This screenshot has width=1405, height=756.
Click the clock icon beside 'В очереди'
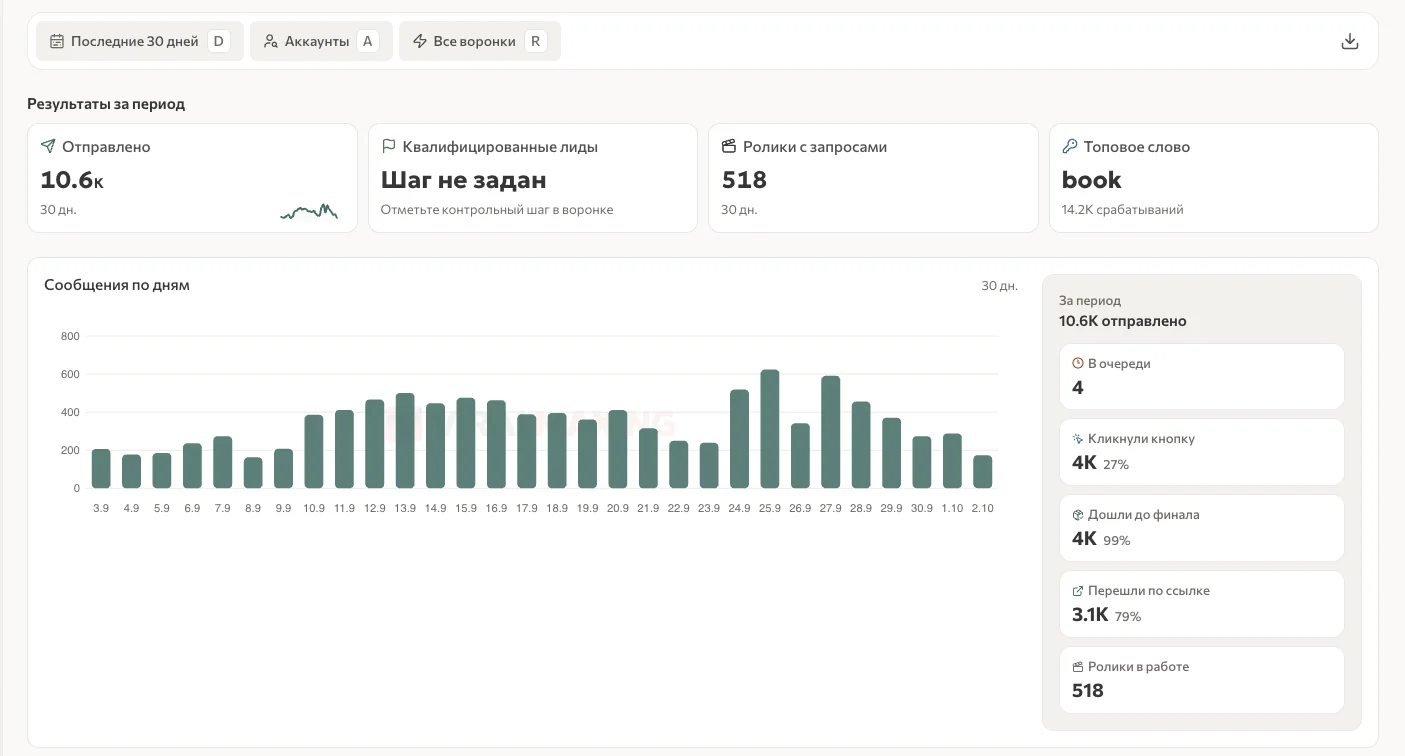(x=1078, y=363)
